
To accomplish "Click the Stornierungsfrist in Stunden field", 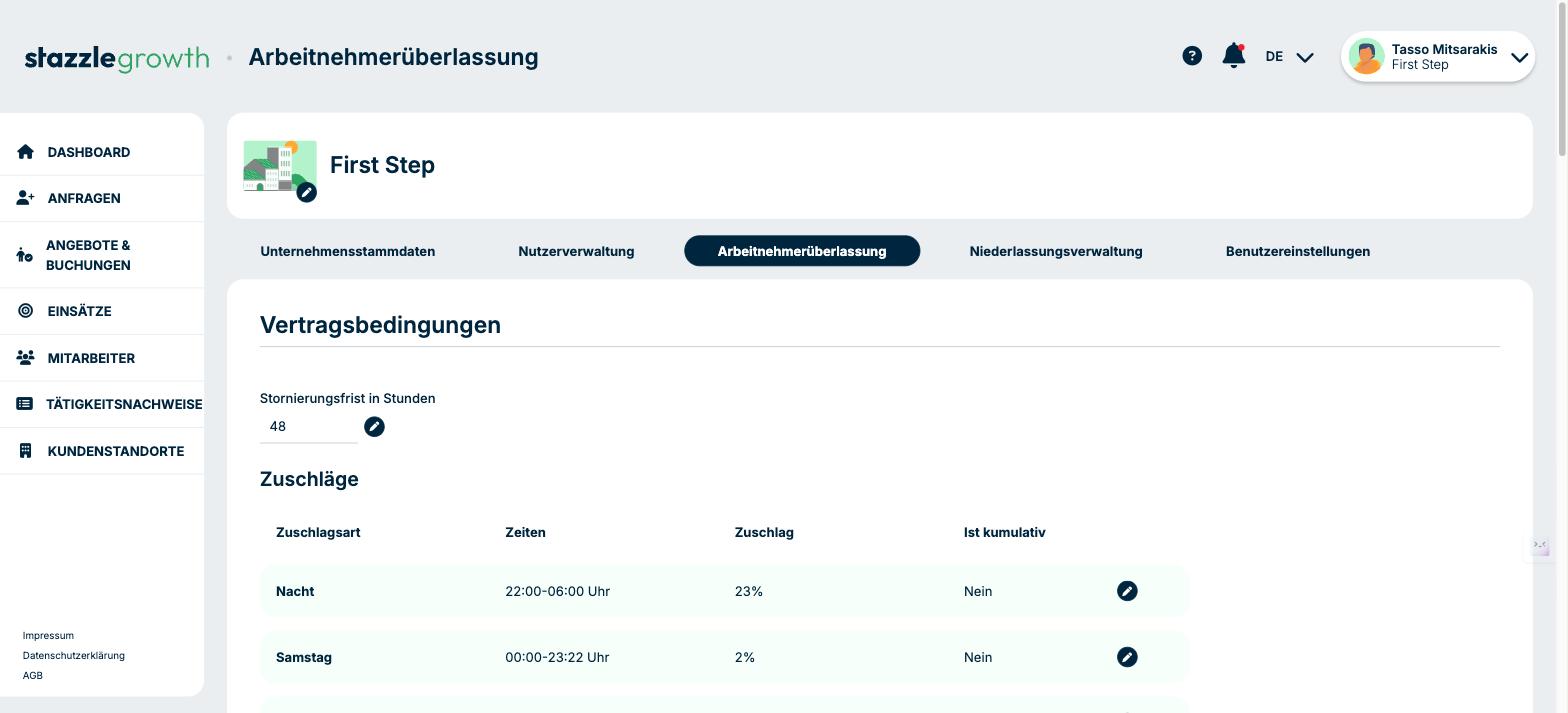I will click(308, 427).
